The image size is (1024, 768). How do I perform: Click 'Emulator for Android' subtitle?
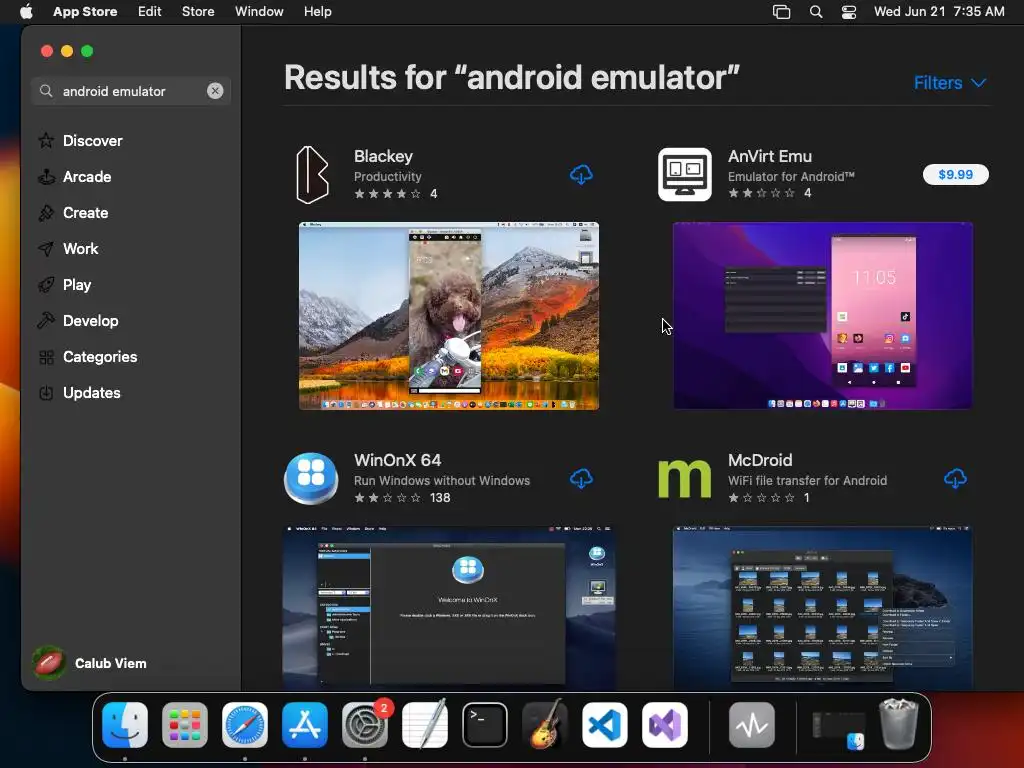coord(791,176)
